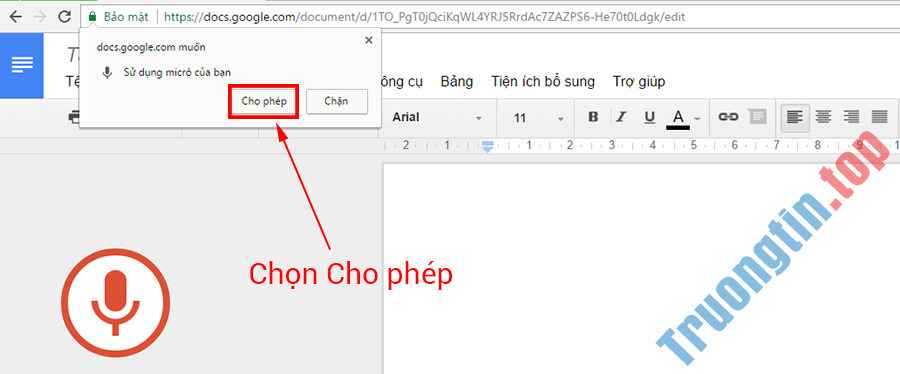Open the text color picker
This screenshot has width=900, height=374.
pyautogui.click(x=684, y=119)
